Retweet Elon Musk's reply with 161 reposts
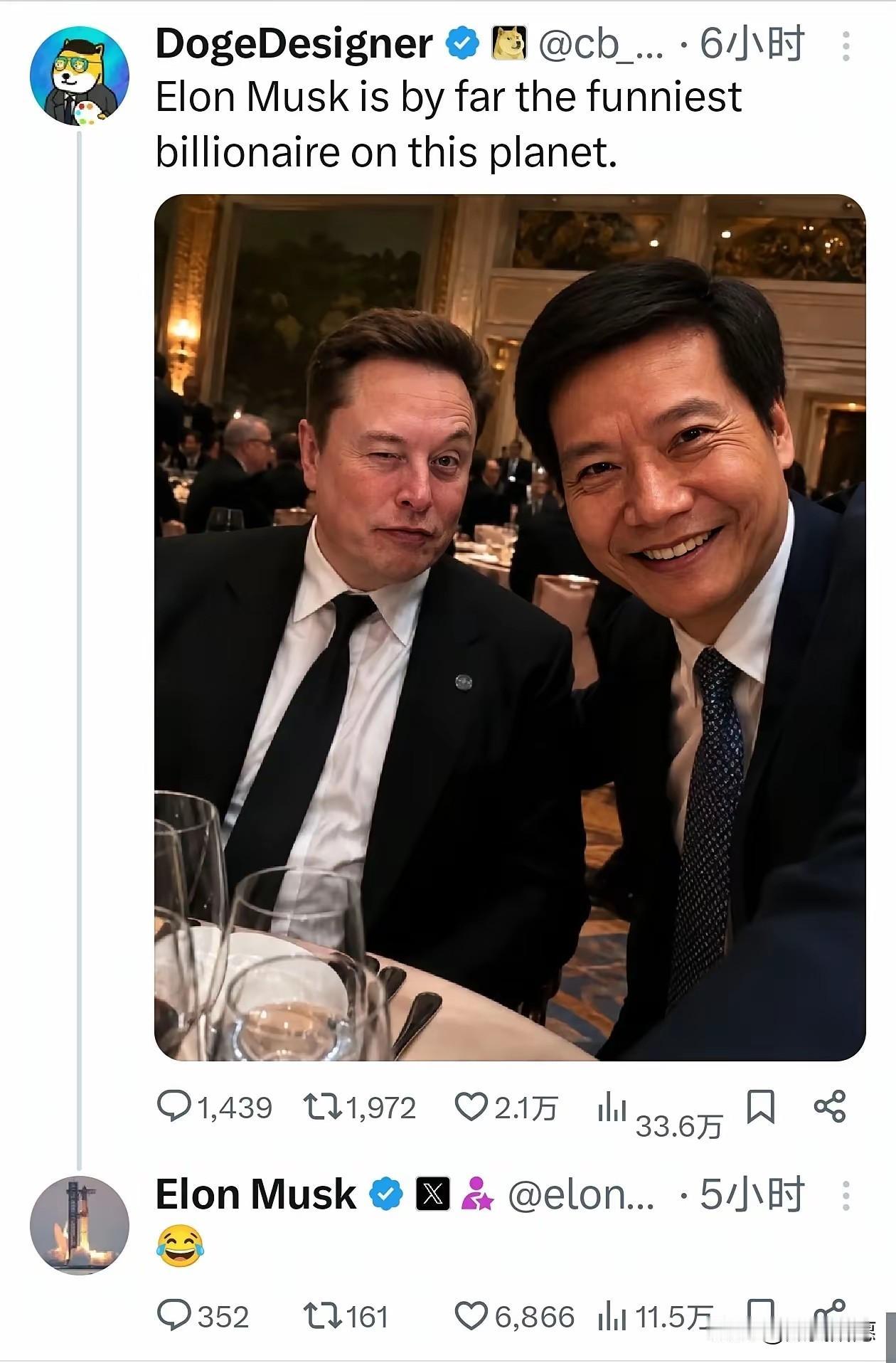This screenshot has height=1363, width=896. click(346, 1317)
